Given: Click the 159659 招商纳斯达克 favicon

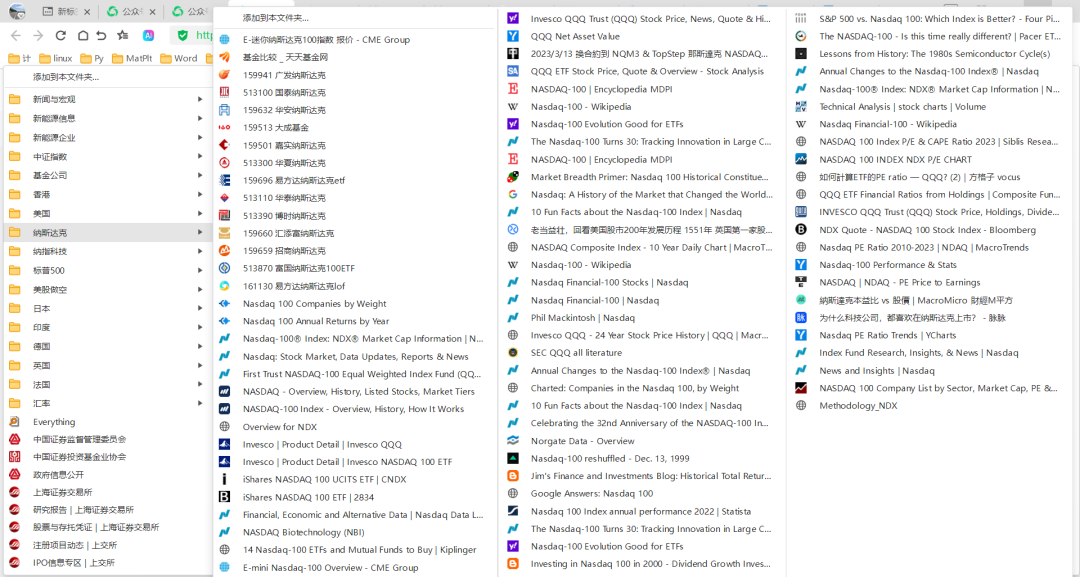Looking at the screenshot, I should pos(225,251).
